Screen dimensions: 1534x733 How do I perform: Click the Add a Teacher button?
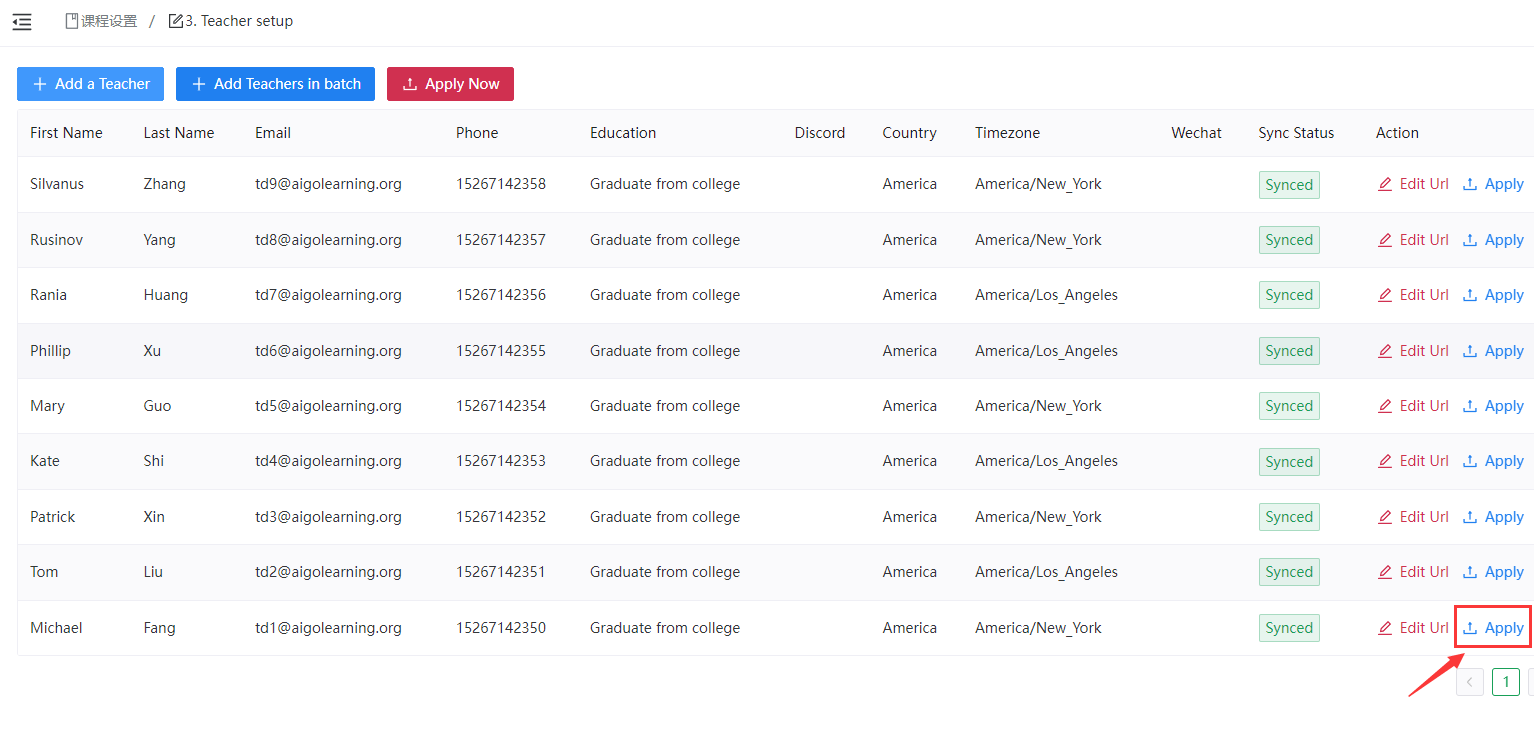[x=91, y=84]
